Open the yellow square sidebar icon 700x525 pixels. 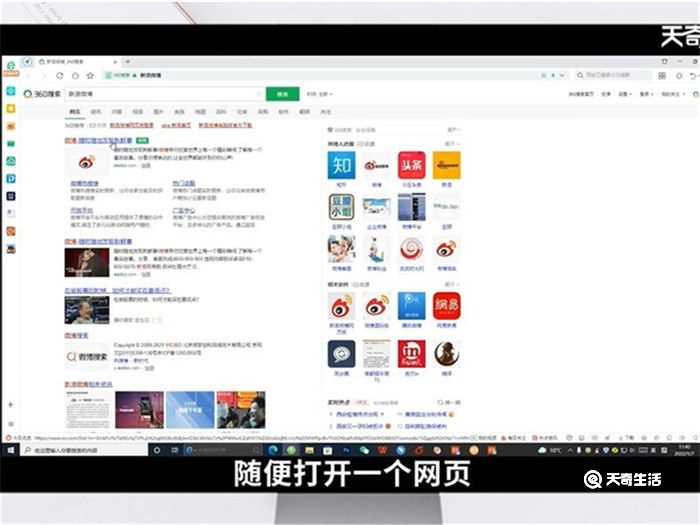coord(11,109)
